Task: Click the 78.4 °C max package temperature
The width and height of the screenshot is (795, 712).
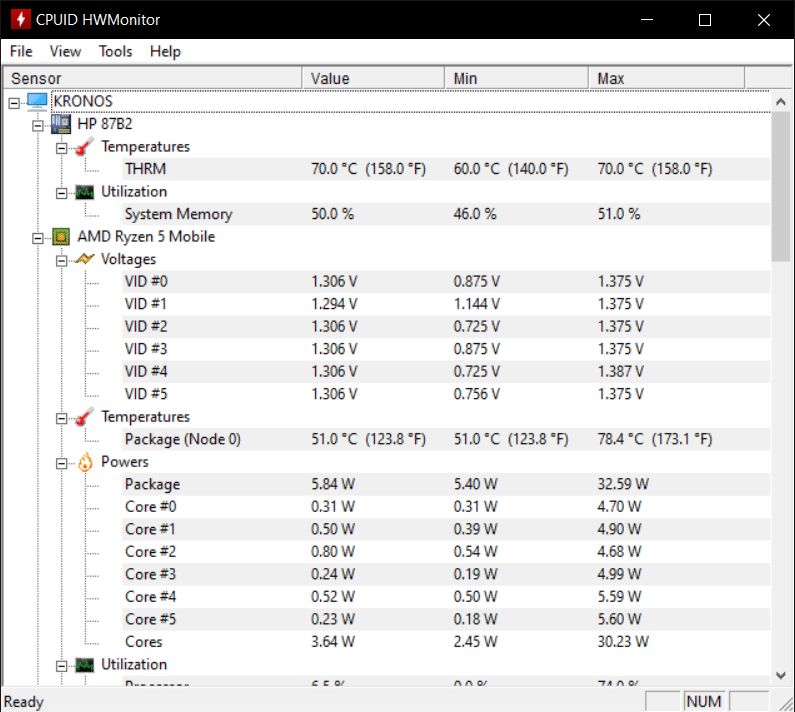Action: (655, 439)
